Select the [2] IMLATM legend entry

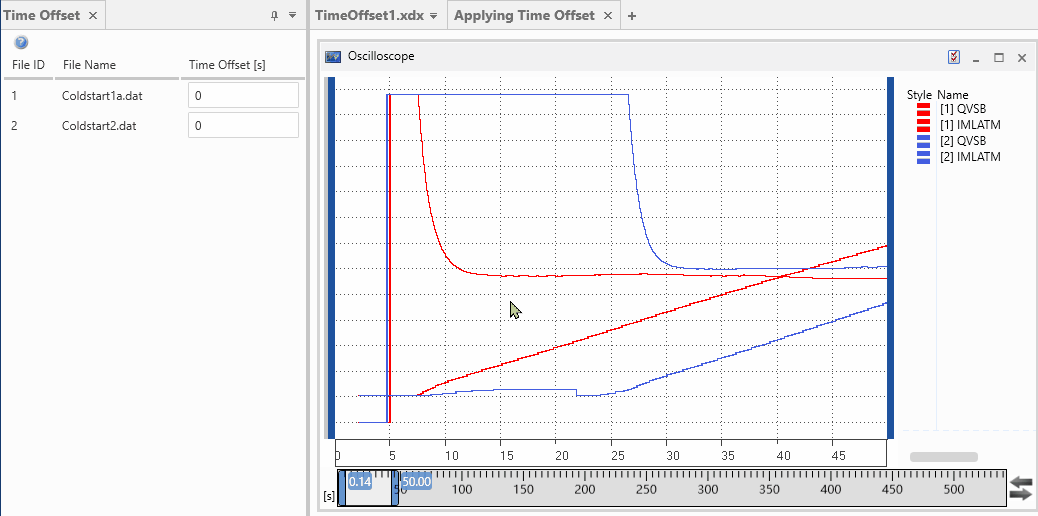[x=970, y=157]
